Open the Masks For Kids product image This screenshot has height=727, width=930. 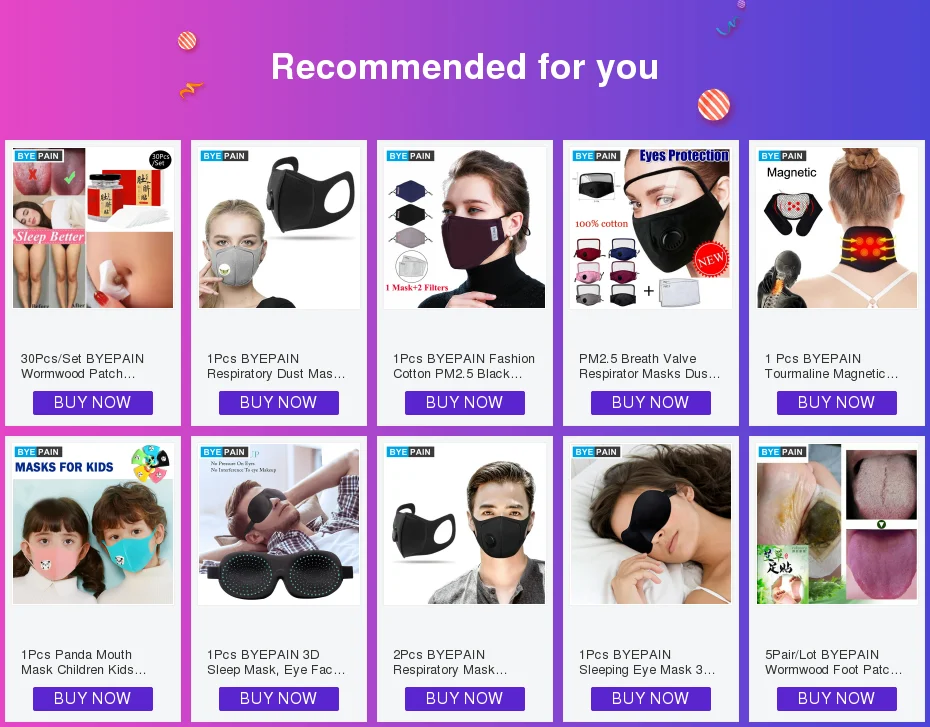(93, 524)
